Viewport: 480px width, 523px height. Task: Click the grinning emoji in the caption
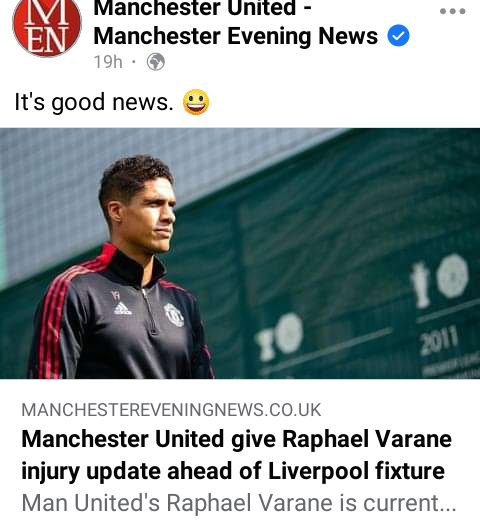pyautogui.click(x=196, y=102)
